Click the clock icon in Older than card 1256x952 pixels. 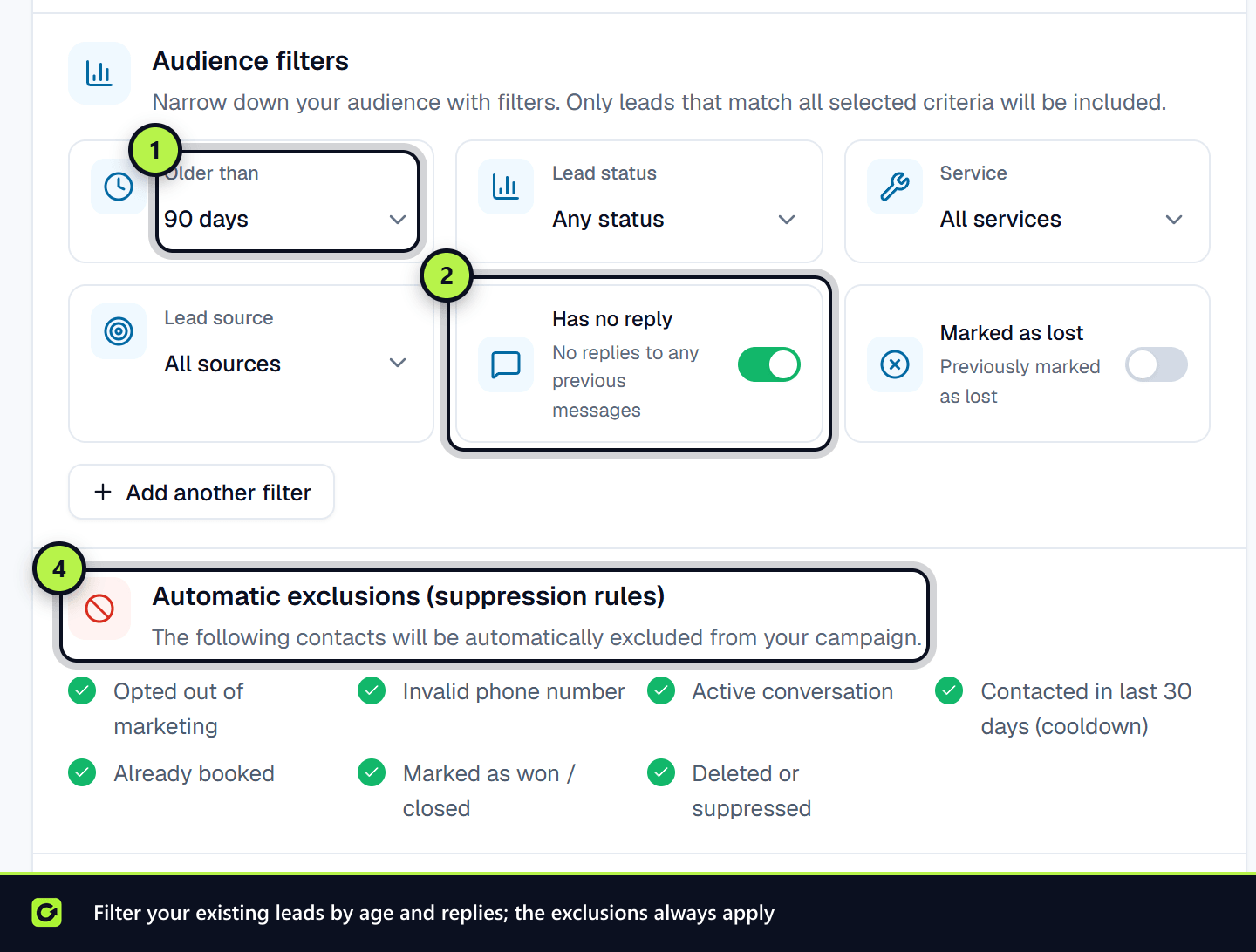pos(119,187)
